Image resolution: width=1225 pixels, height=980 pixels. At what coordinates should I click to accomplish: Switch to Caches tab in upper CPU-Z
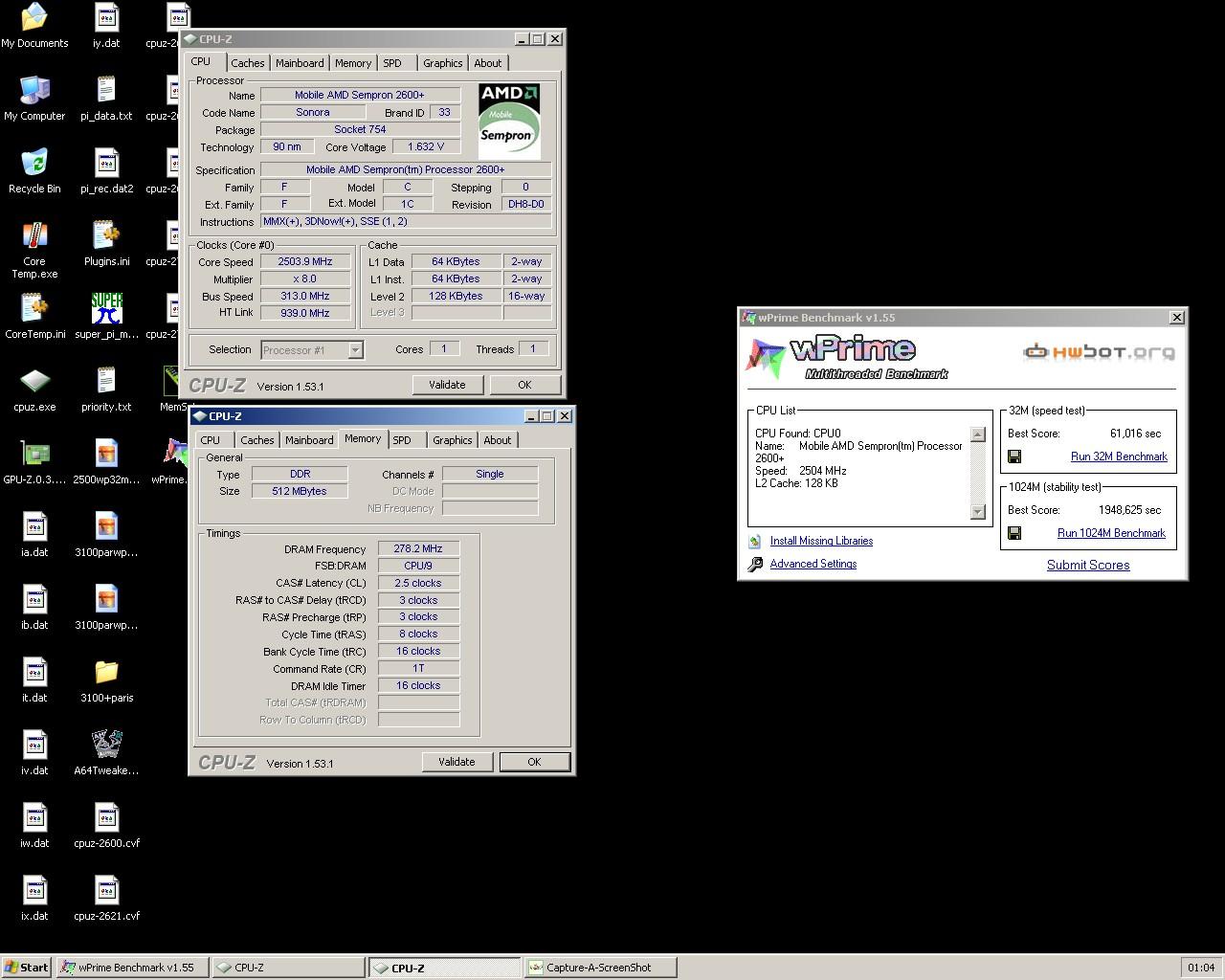pyautogui.click(x=247, y=63)
